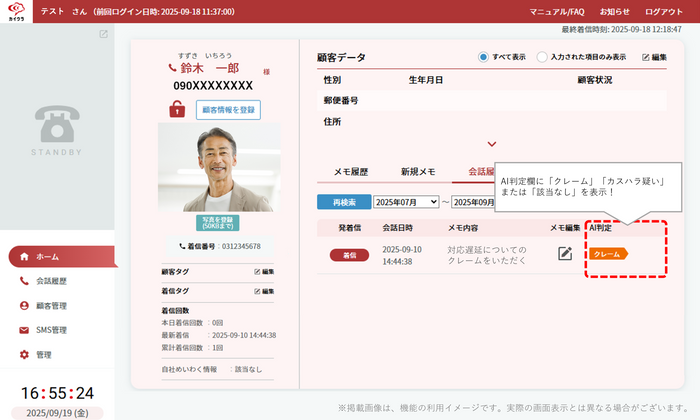Click the カイクラ logo in top-left
Image resolution: width=700 pixels, height=420 pixels.
point(16,11)
